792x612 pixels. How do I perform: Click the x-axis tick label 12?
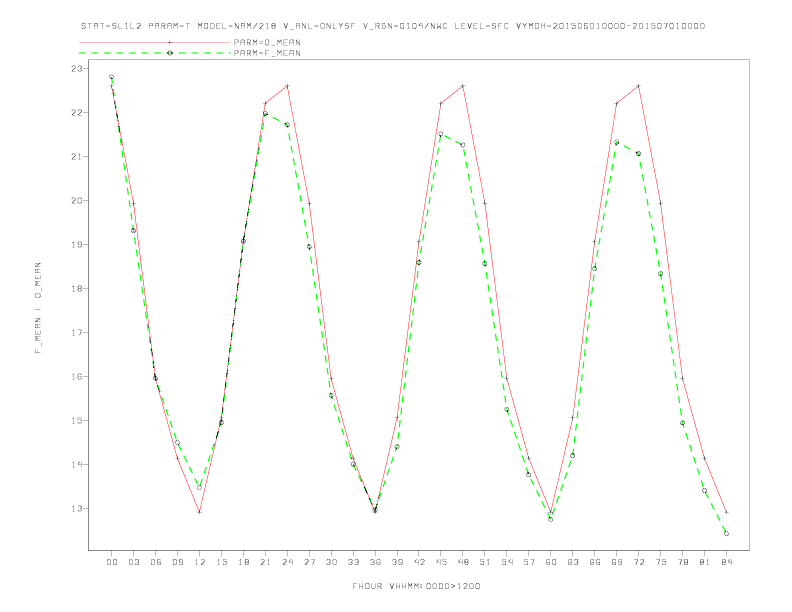[200, 562]
